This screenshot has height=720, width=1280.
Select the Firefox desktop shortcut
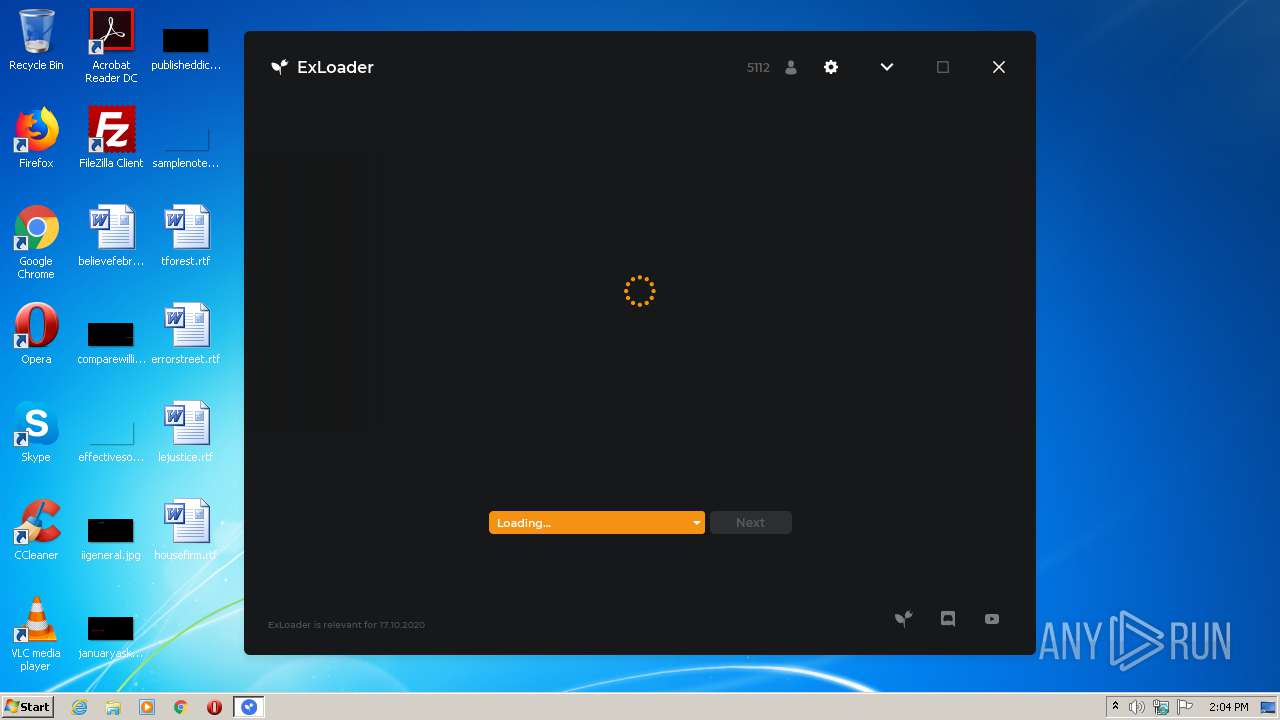coord(36,138)
